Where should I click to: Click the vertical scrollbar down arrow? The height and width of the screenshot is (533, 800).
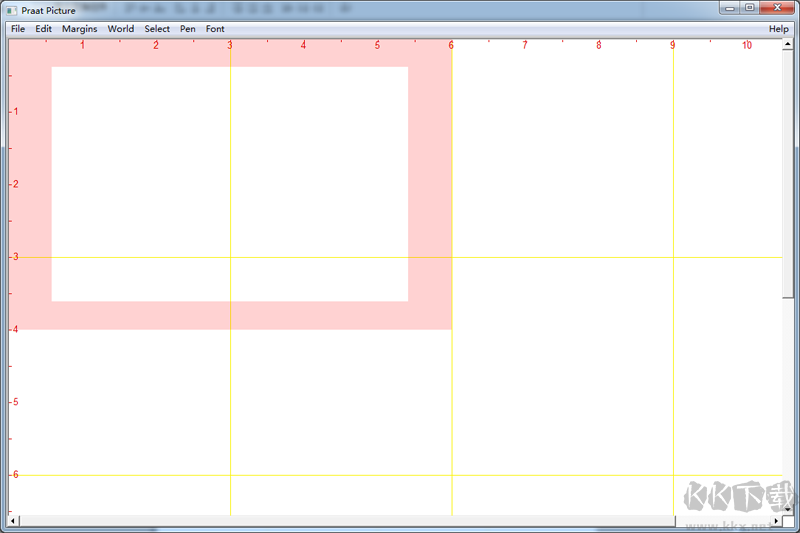click(788, 509)
